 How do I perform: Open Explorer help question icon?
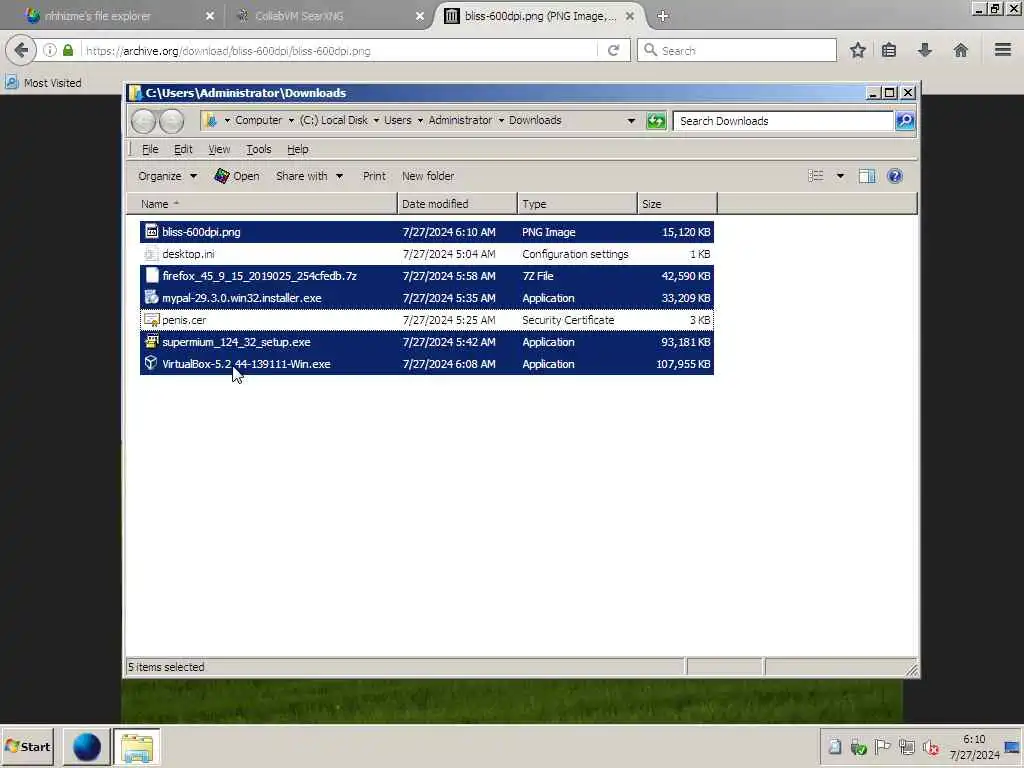(x=895, y=176)
